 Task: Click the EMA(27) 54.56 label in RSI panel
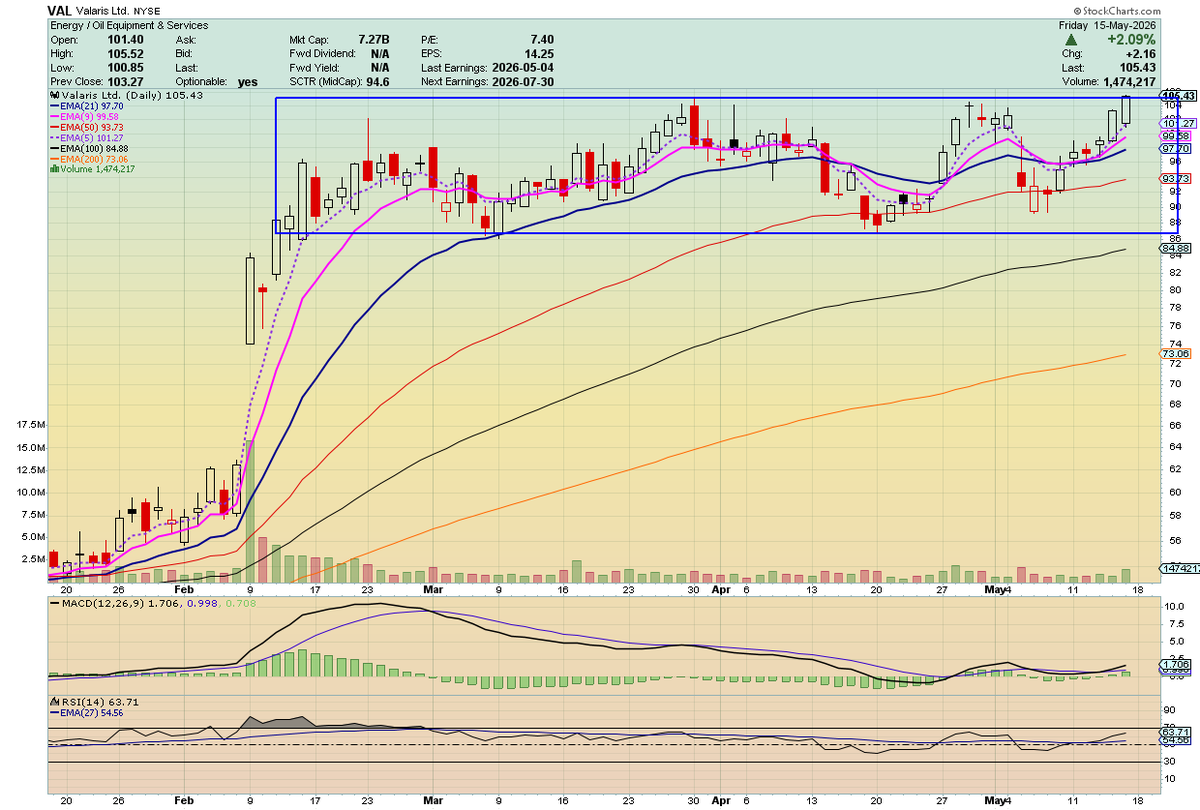pyautogui.click(x=85, y=713)
